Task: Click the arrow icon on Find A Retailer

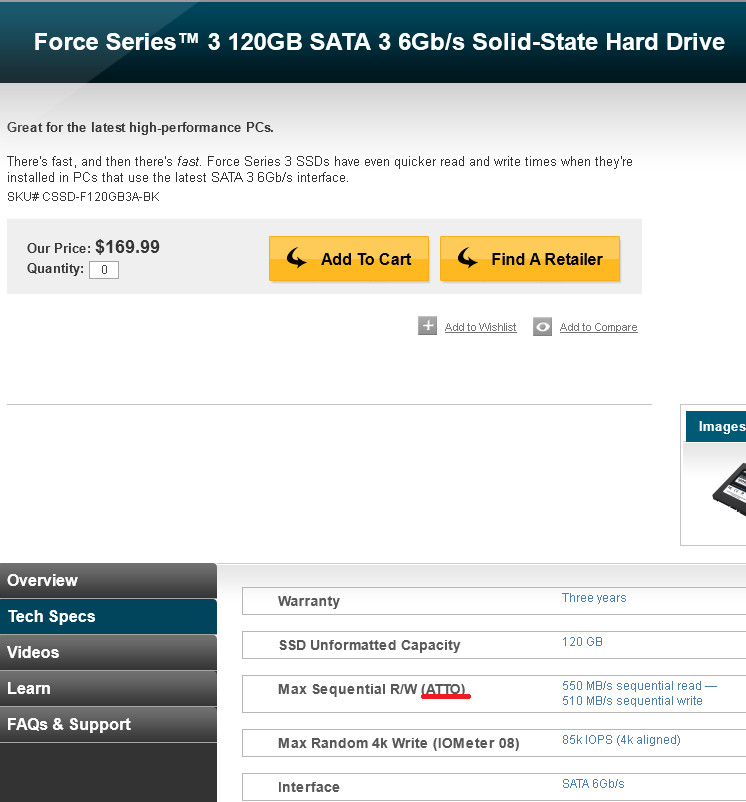Action: point(467,257)
